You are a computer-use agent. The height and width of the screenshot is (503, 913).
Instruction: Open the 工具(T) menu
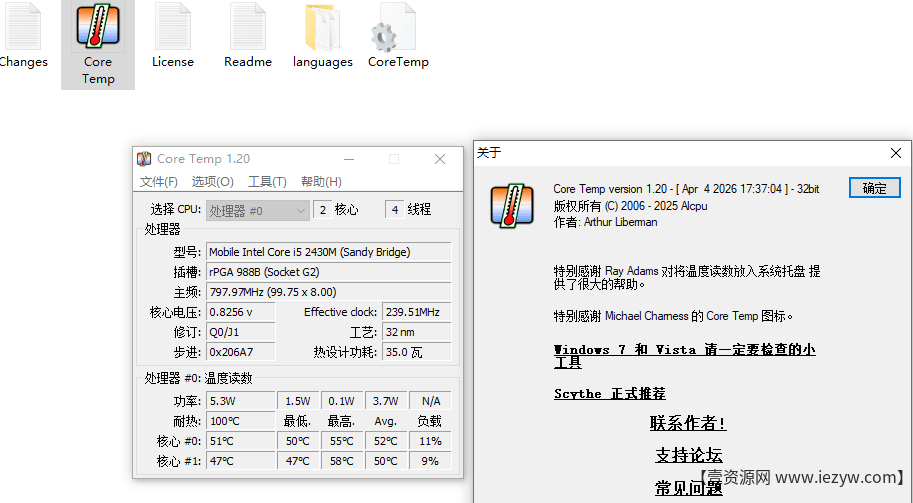pyautogui.click(x=267, y=182)
